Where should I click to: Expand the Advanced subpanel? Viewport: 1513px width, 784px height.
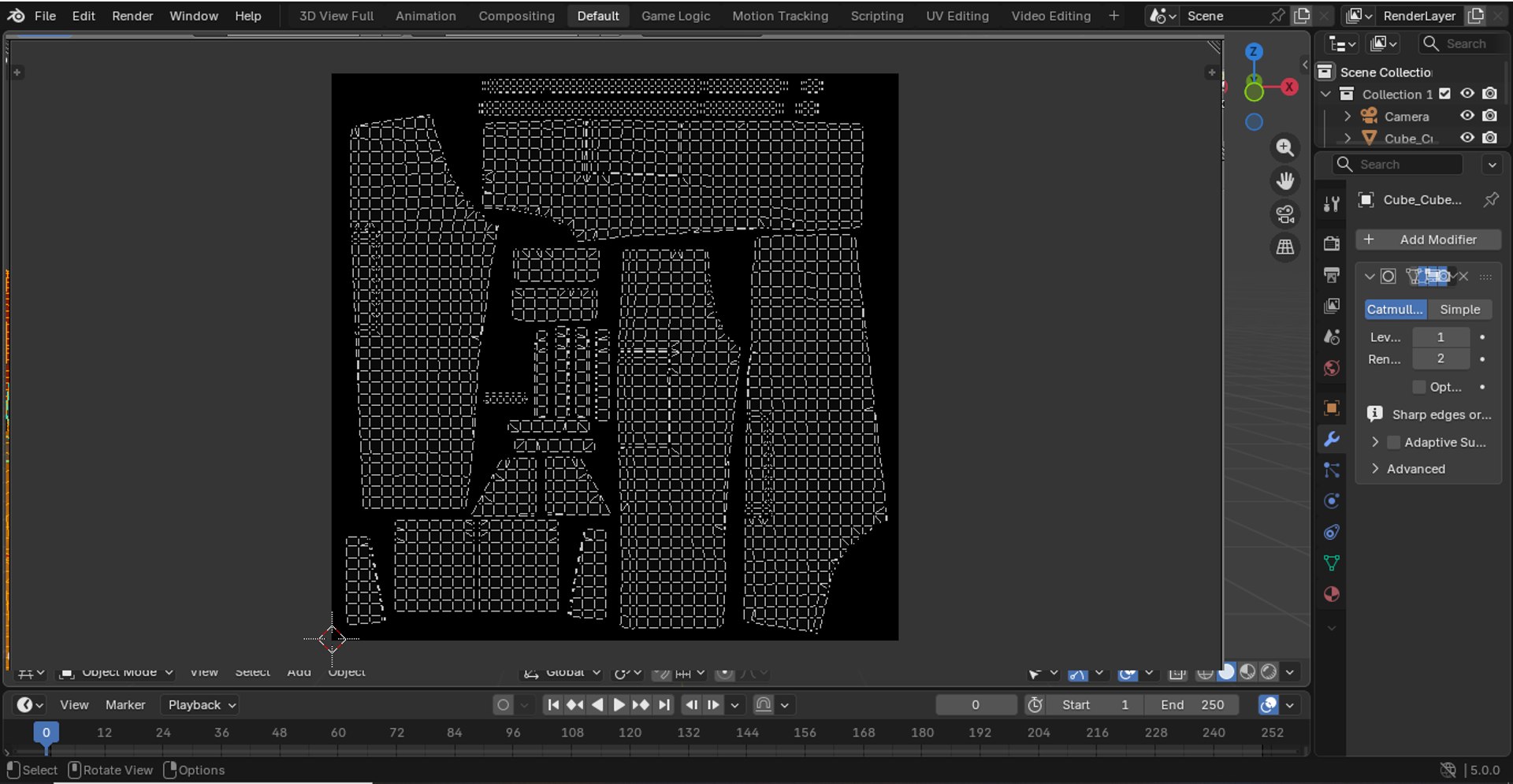tap(1375, 469)
